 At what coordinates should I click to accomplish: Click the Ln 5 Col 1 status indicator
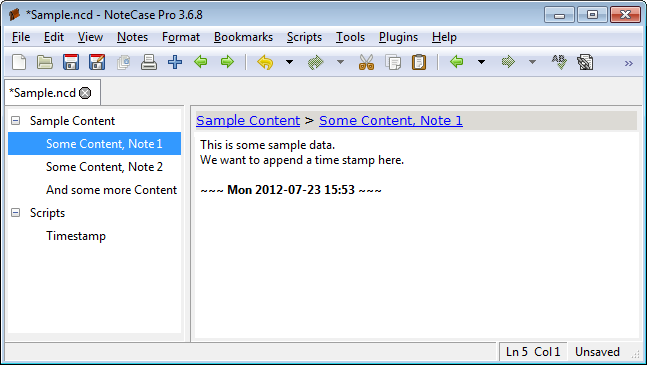click(533, 352)
